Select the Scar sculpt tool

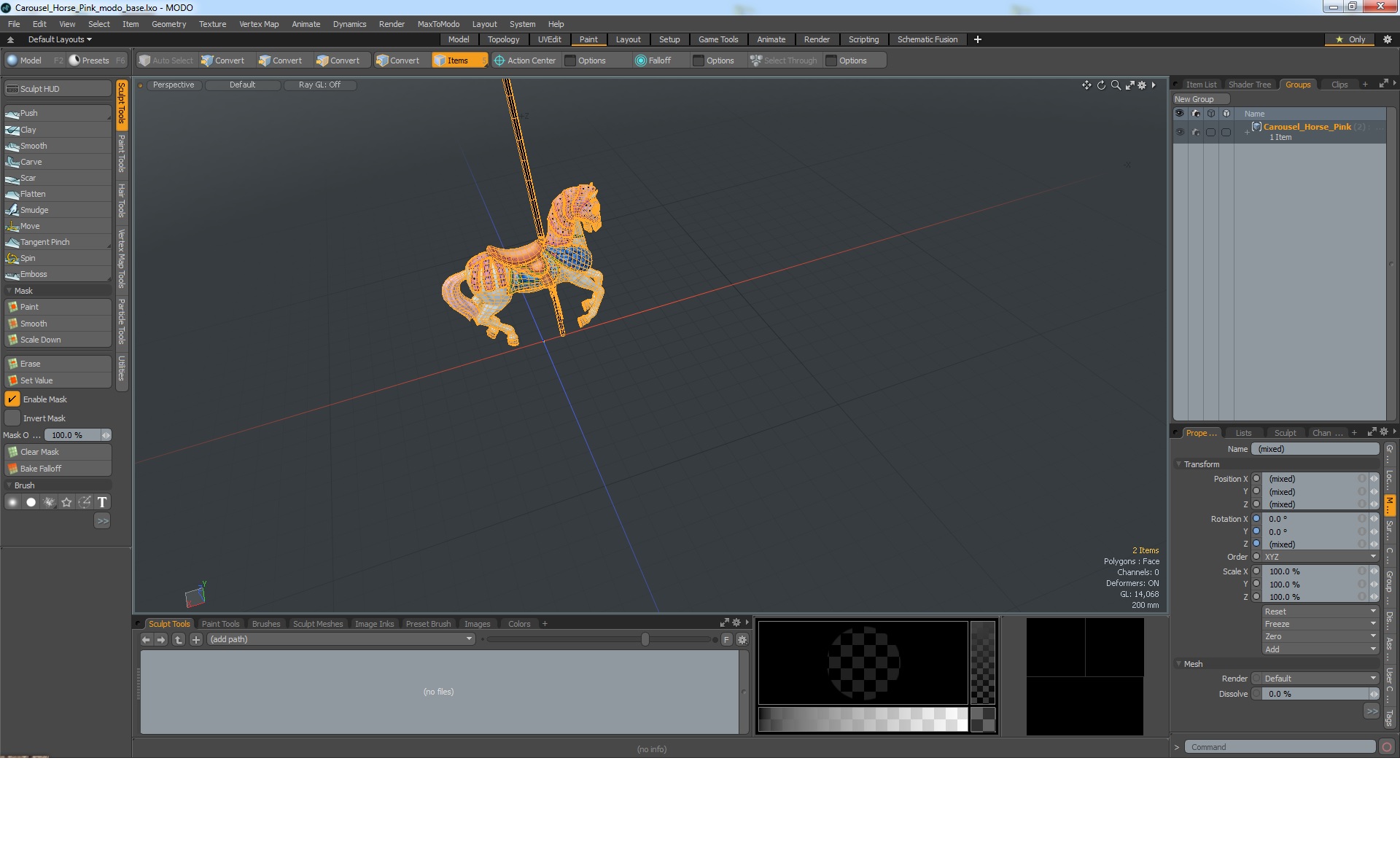(58, 178)
